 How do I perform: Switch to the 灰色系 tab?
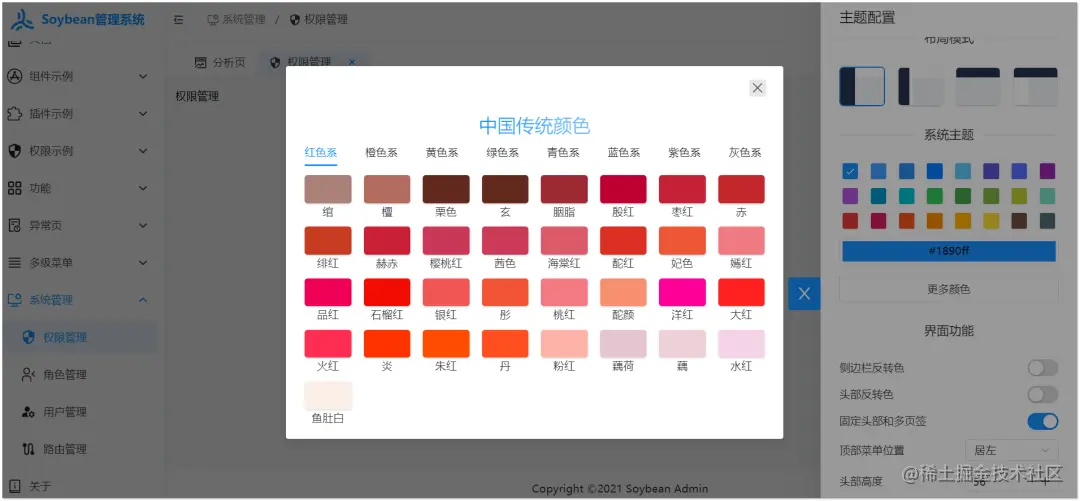(x=745, y=153)
